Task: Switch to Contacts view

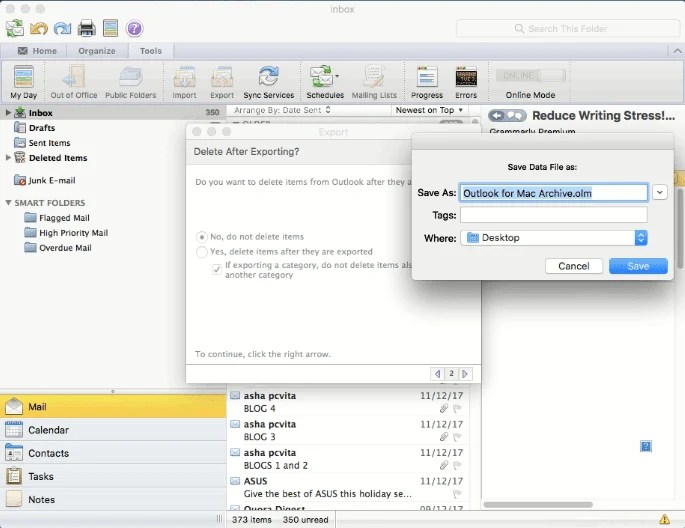Action: pos(113,453)
